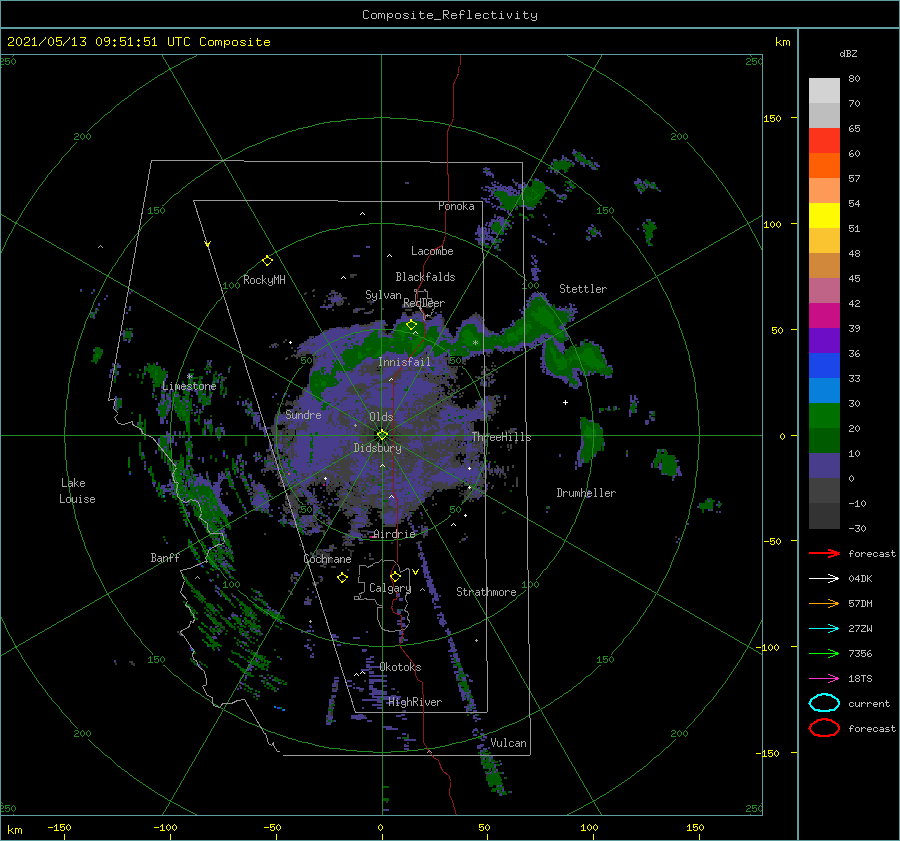Click the magenta 18TS arrow icon

pyautogui.click(x=824, y=679)
